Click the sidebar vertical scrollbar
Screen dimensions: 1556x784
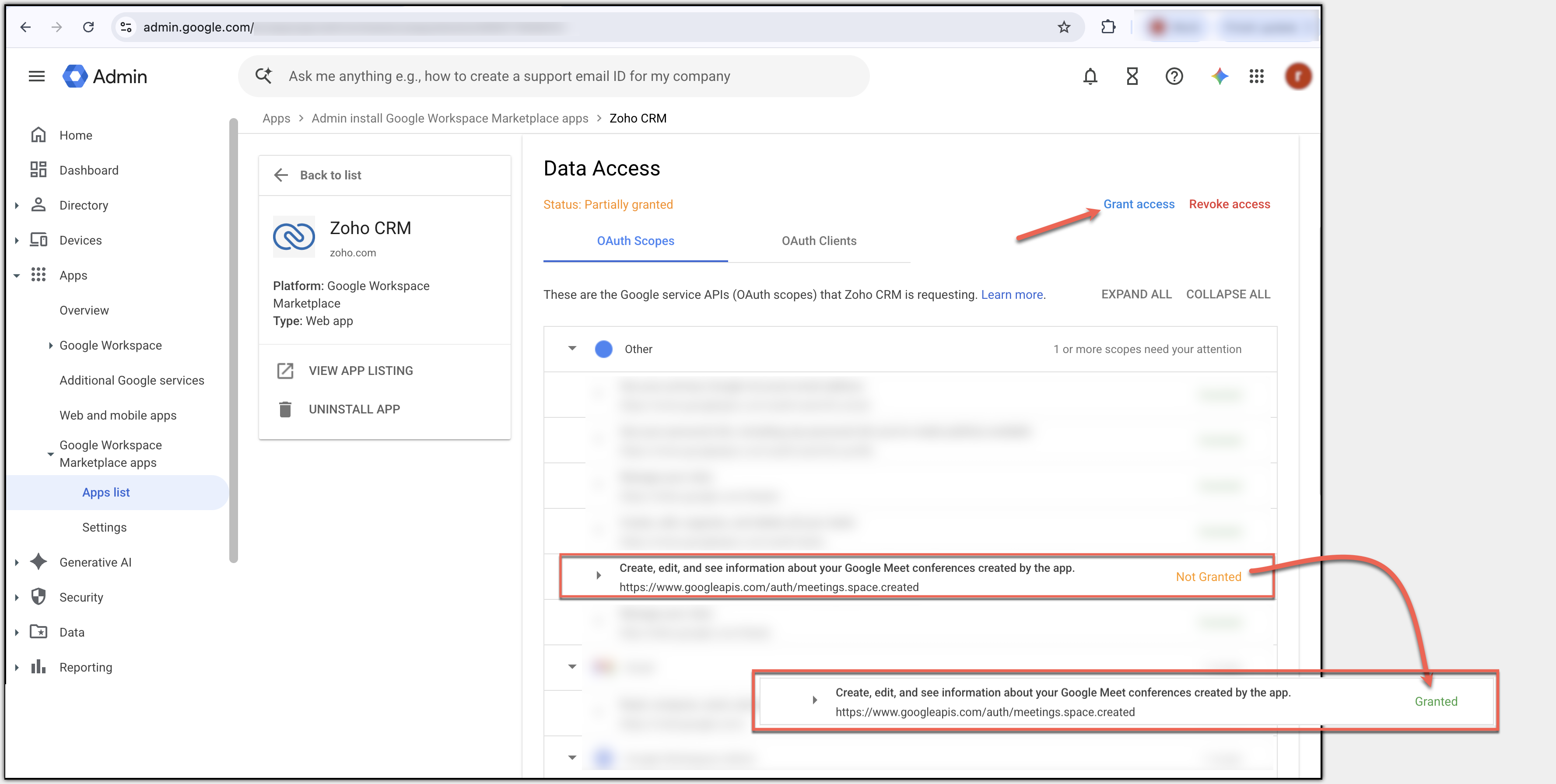234,340
